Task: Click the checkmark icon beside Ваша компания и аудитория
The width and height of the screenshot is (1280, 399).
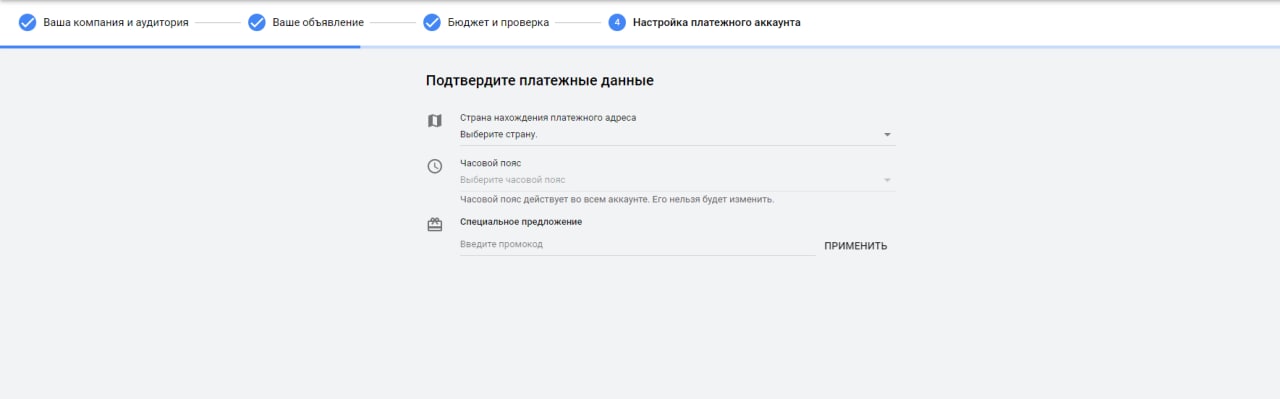Action: (28, 22)
